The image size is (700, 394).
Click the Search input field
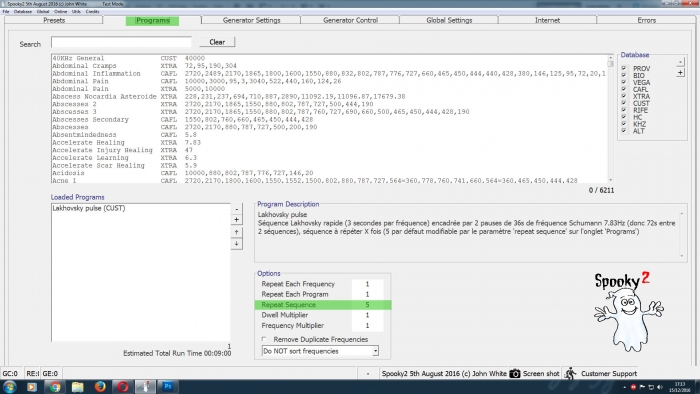tap(121, 42)
